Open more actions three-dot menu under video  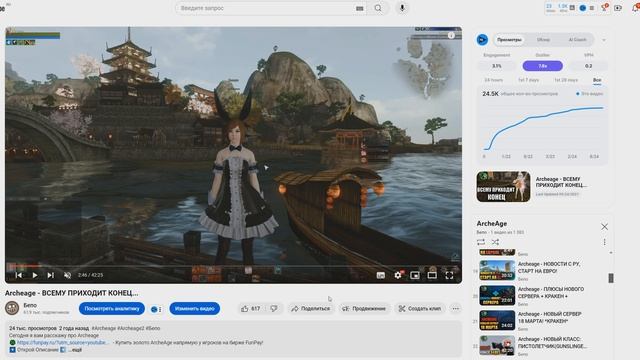pyautogui.click(x=456, y=309)
